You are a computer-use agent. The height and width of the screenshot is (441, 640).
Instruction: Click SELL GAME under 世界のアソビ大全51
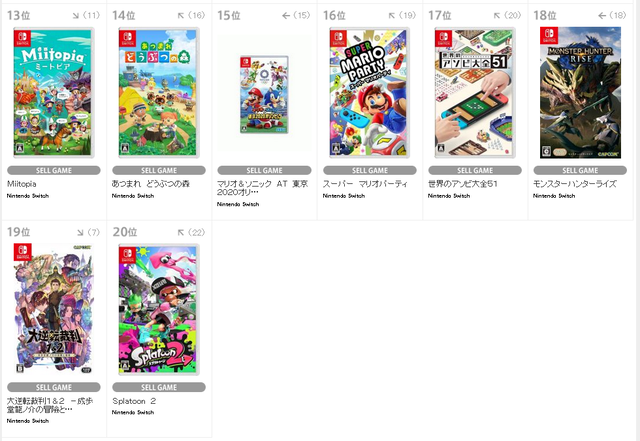coord(475,170)
